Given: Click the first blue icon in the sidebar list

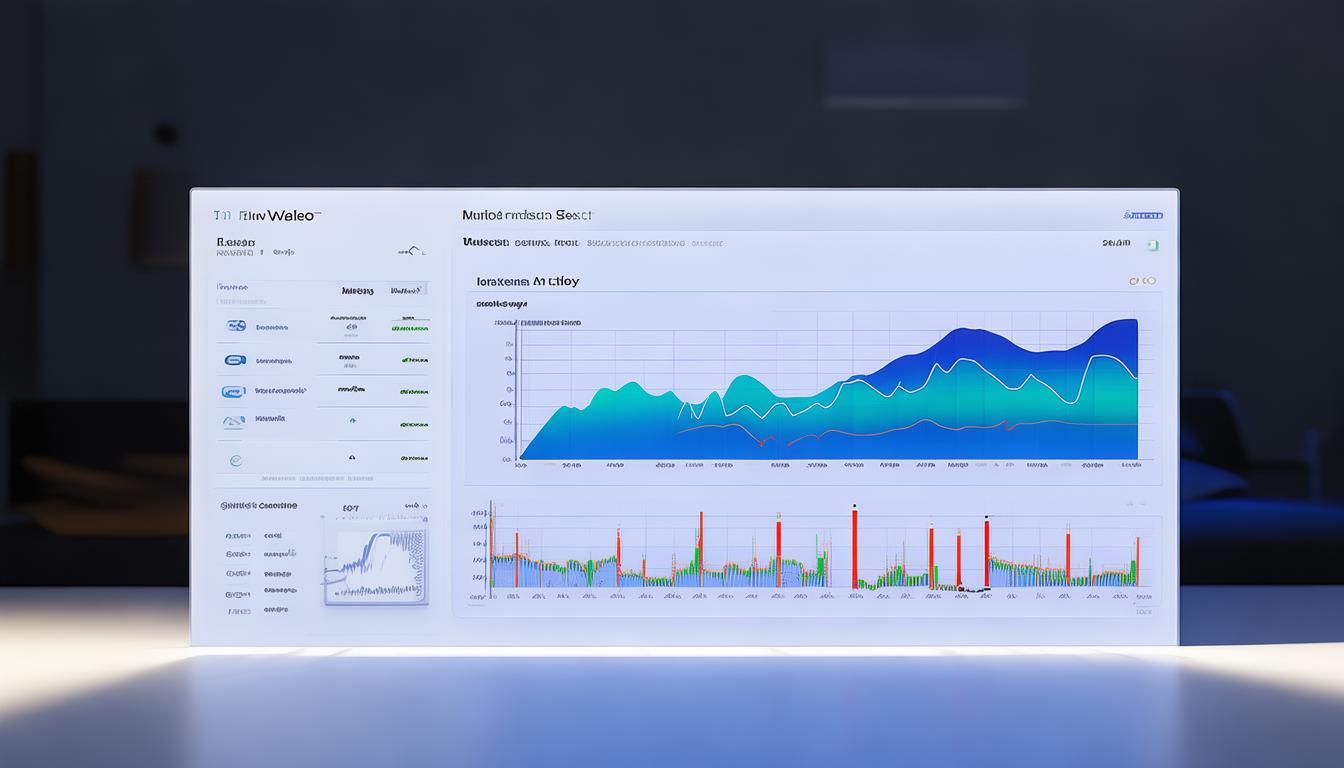Looking at the screenshot, I should point(236,326).
